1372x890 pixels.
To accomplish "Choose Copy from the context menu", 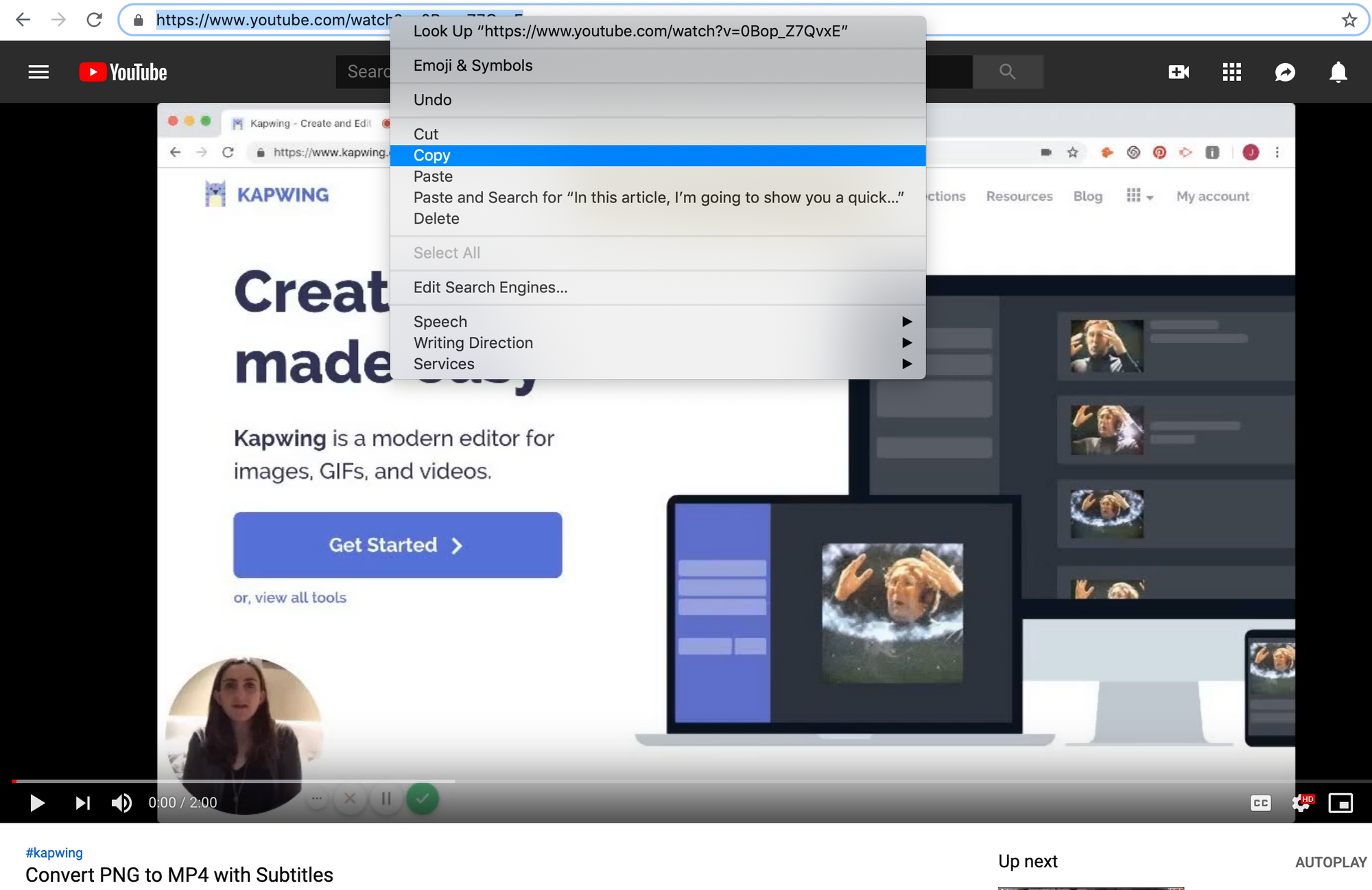I will pyautogui.click(x=432, y=156).
